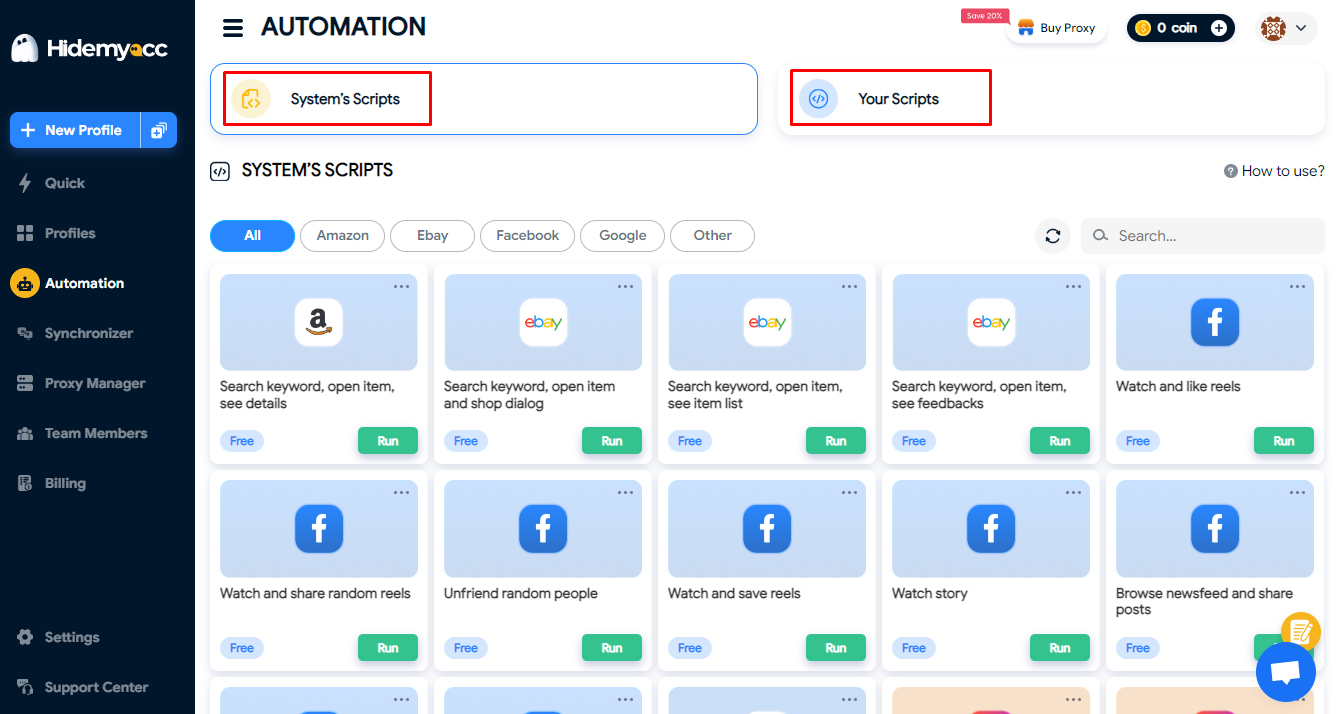Image resolution: width=1339 pixels, height=714 pixels.
Task: Click the Quick sidebar icon
Action: [x=63, y=183]
